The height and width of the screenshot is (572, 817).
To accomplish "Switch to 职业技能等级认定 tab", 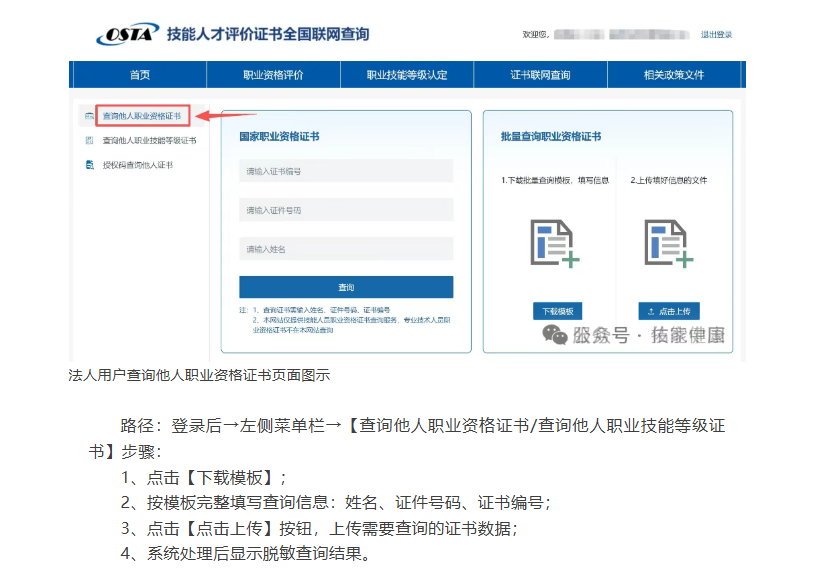I will tap(407, 75).
